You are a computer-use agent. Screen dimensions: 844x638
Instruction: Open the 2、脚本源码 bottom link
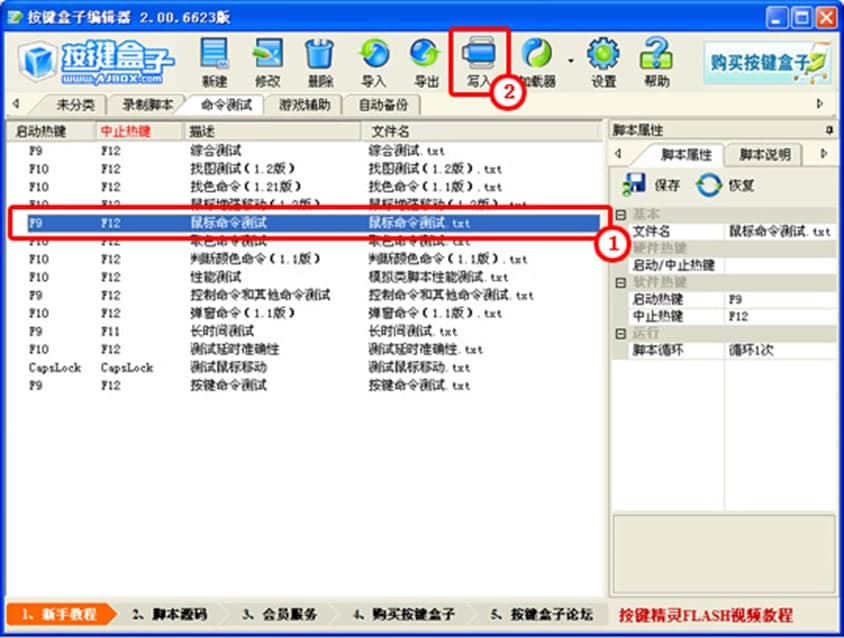(x=170, y=614)
